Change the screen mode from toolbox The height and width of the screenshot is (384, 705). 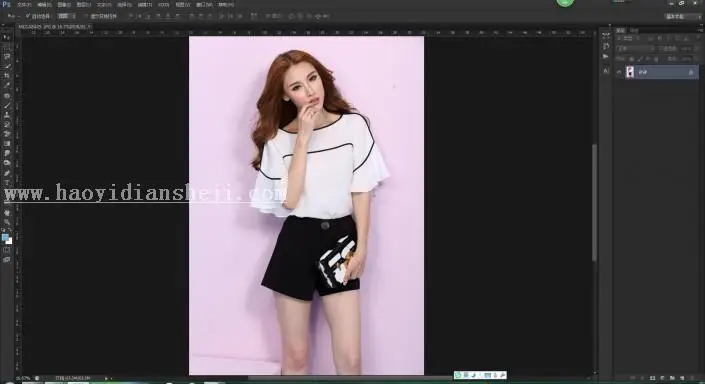coord(6,259)
